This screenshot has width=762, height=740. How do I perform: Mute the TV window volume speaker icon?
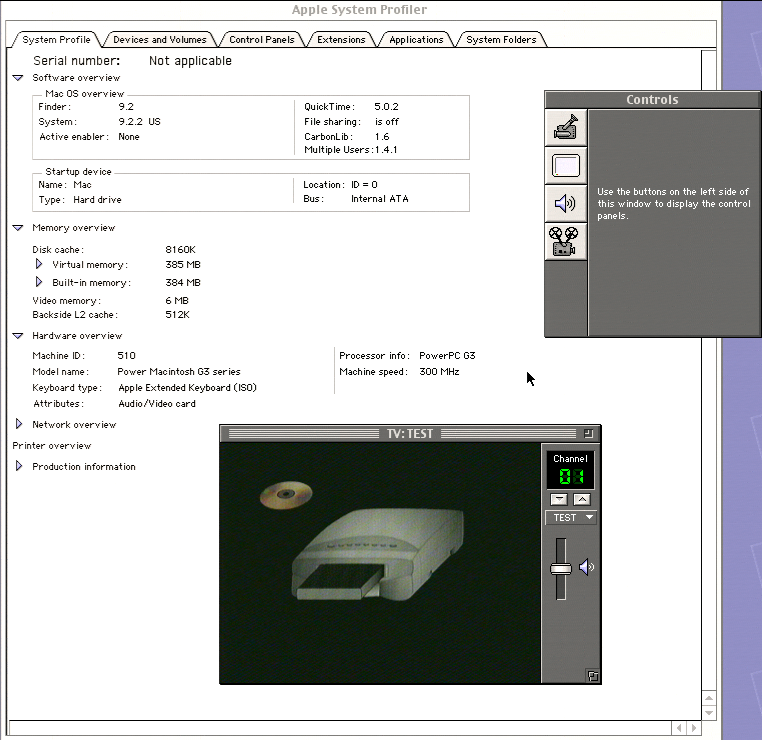click(x=587, y=567)
